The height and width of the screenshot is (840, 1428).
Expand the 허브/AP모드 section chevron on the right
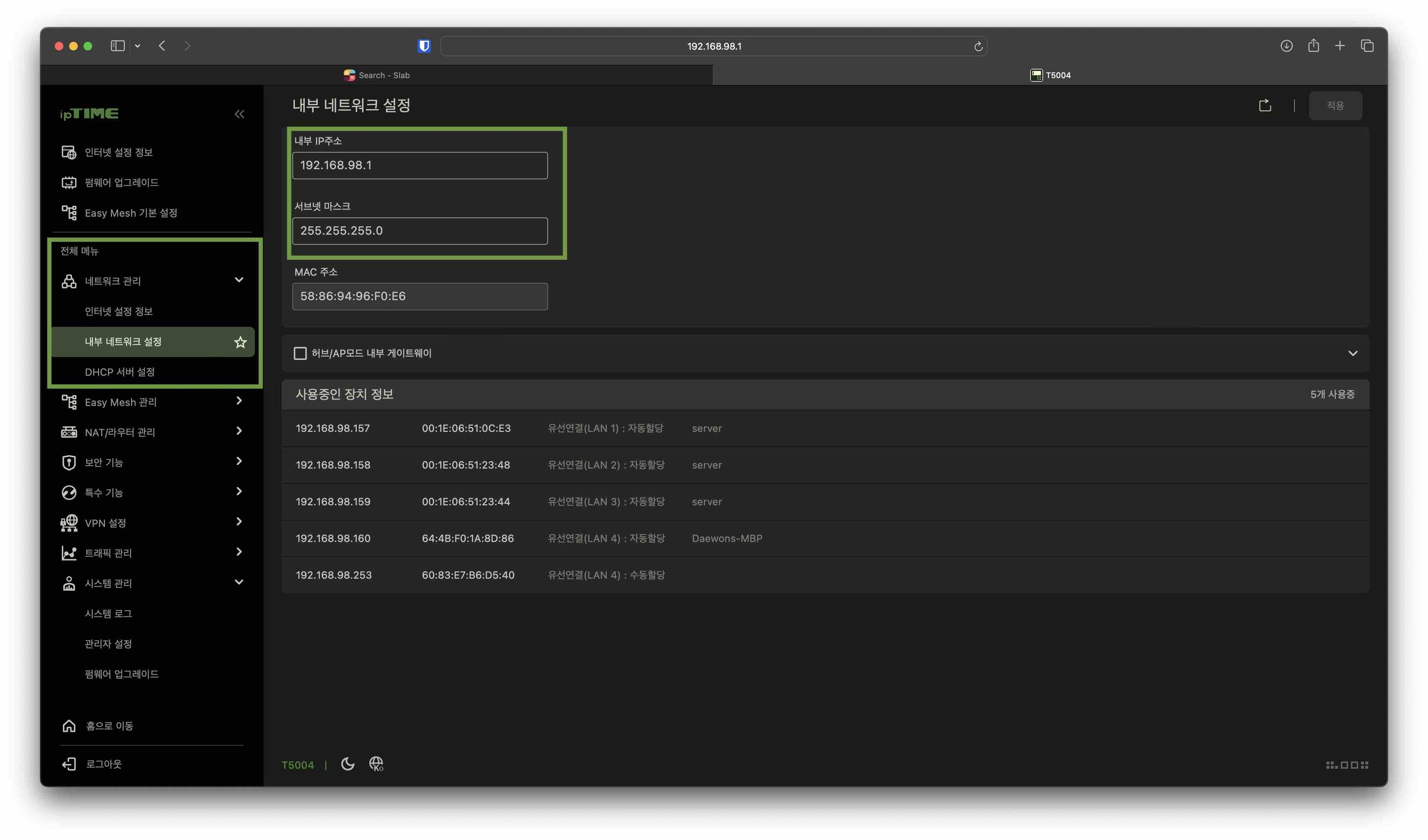1353,353
